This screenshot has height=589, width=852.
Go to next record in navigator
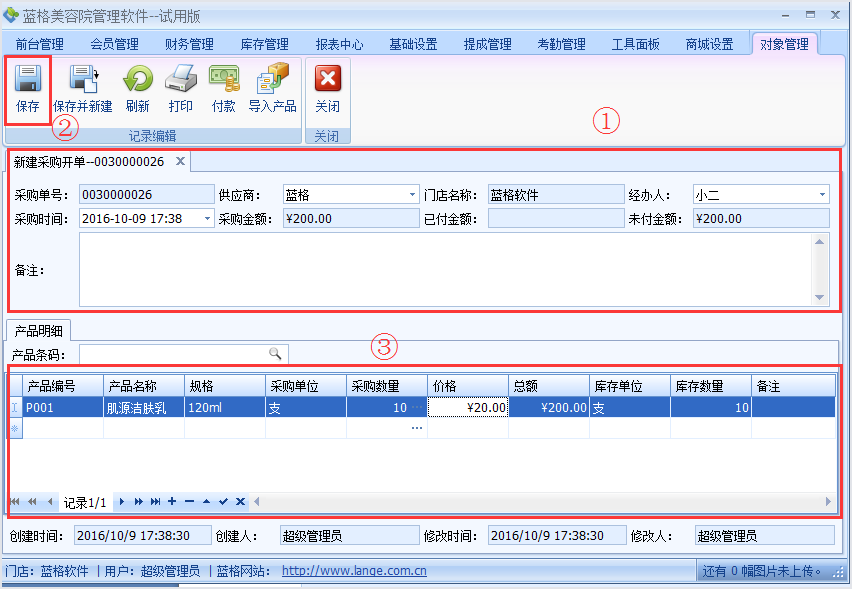(122, 502)
